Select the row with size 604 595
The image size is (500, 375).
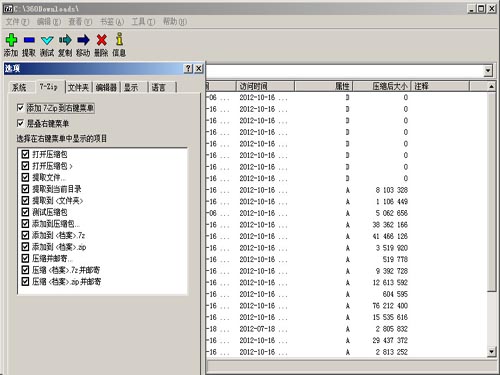click(x=346, y=294)
